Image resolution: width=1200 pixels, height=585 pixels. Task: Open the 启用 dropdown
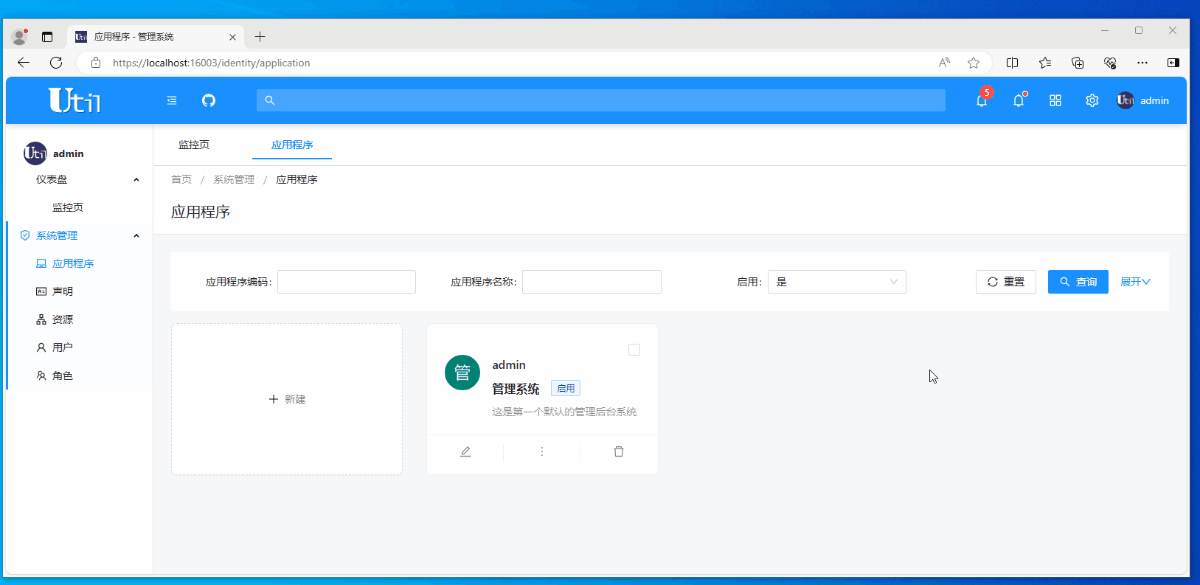837,282
